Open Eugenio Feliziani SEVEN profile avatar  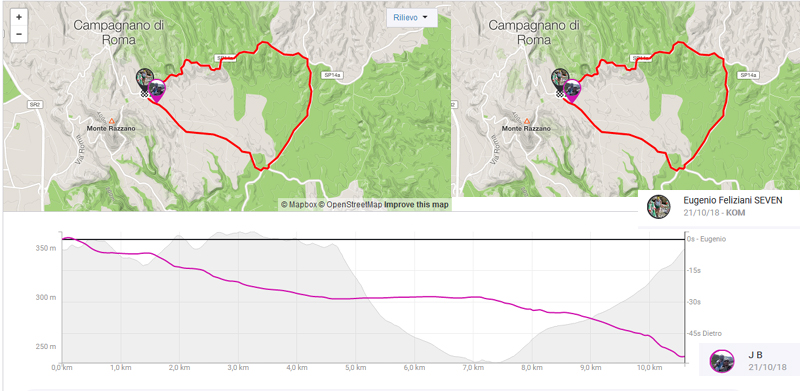coord(659,207)
